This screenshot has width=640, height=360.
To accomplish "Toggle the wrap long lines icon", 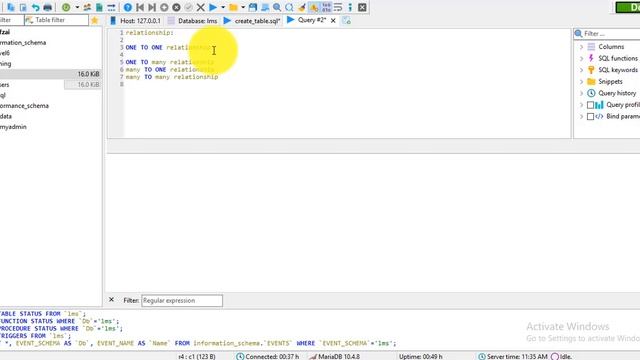I will tap(338, 7).
